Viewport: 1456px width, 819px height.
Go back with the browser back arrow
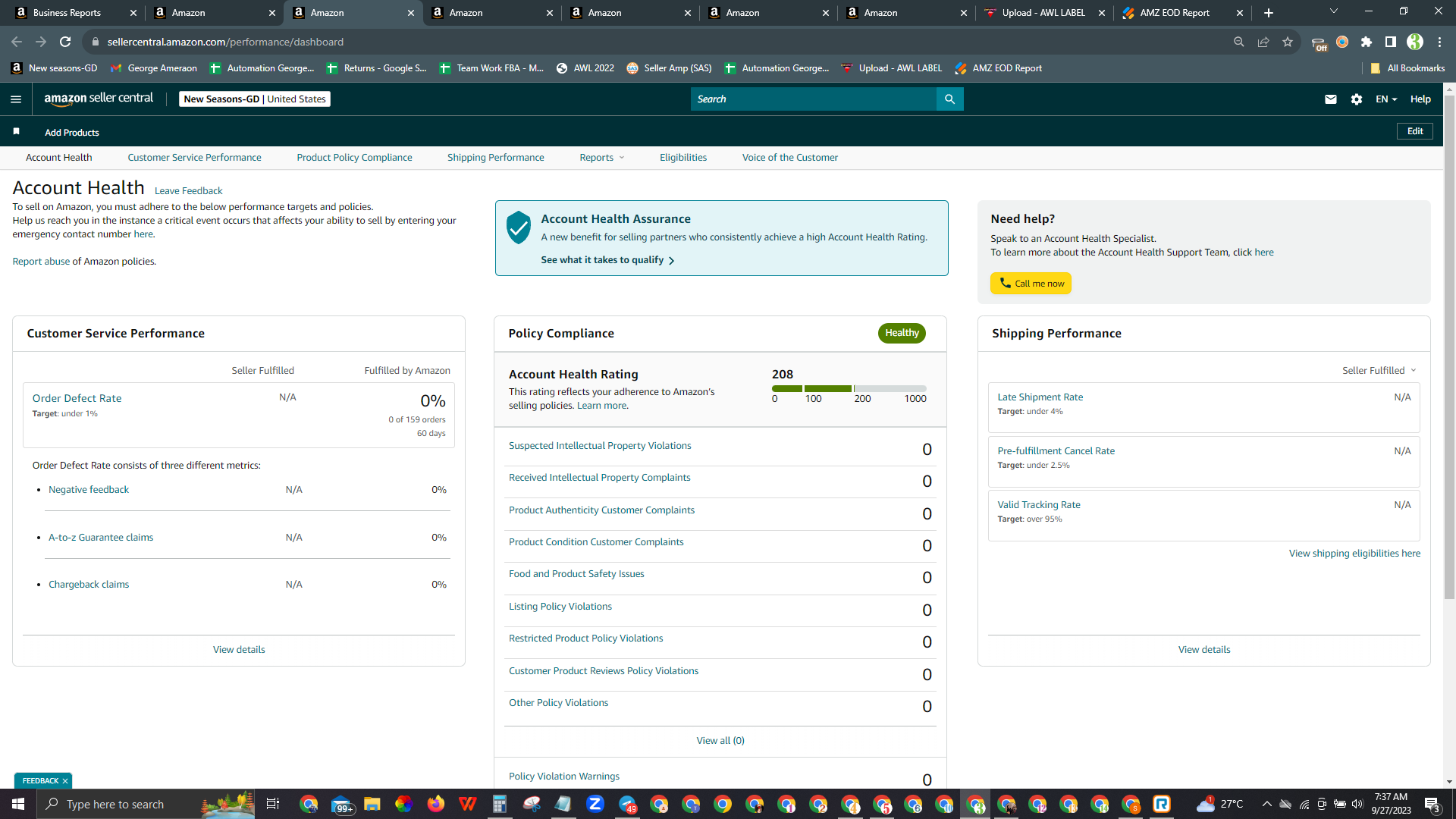tap(17, 42)
